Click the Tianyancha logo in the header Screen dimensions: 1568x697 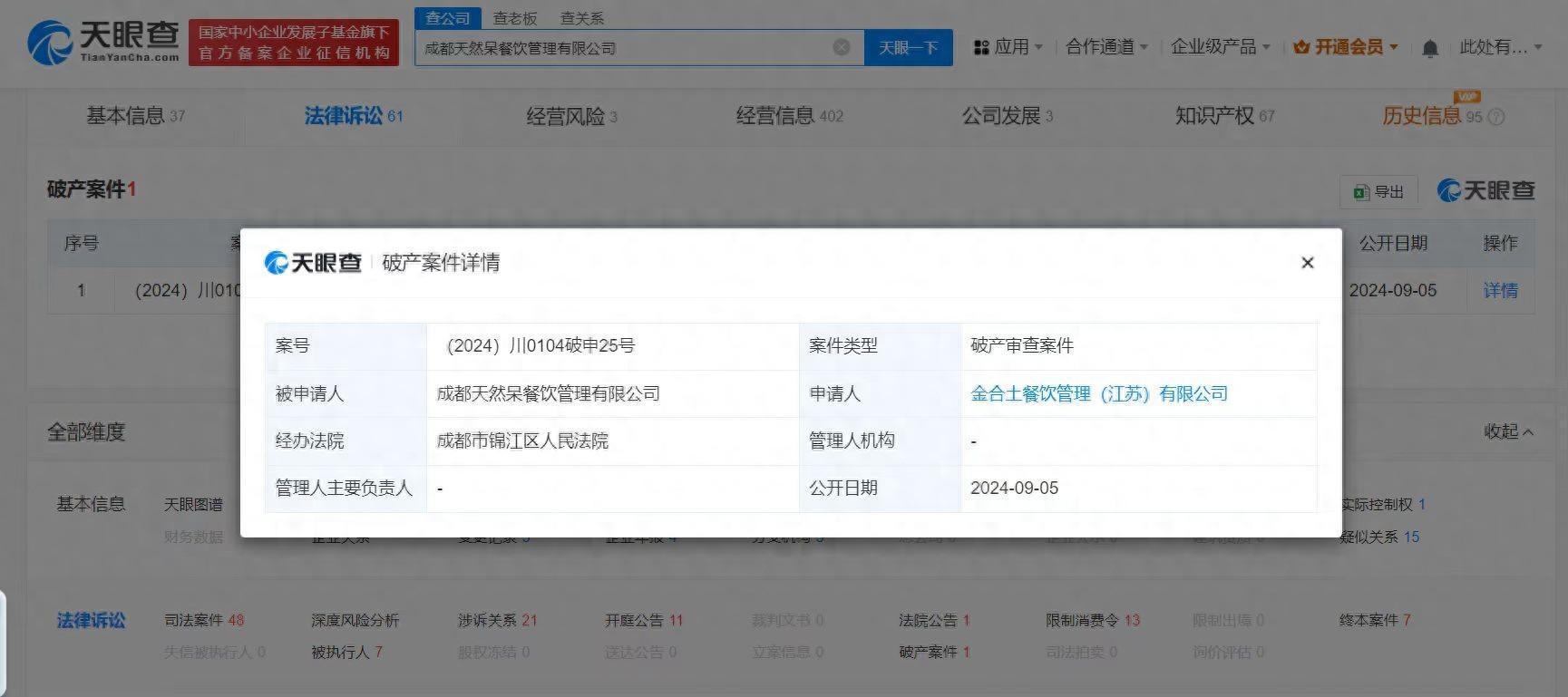[103, 43]
